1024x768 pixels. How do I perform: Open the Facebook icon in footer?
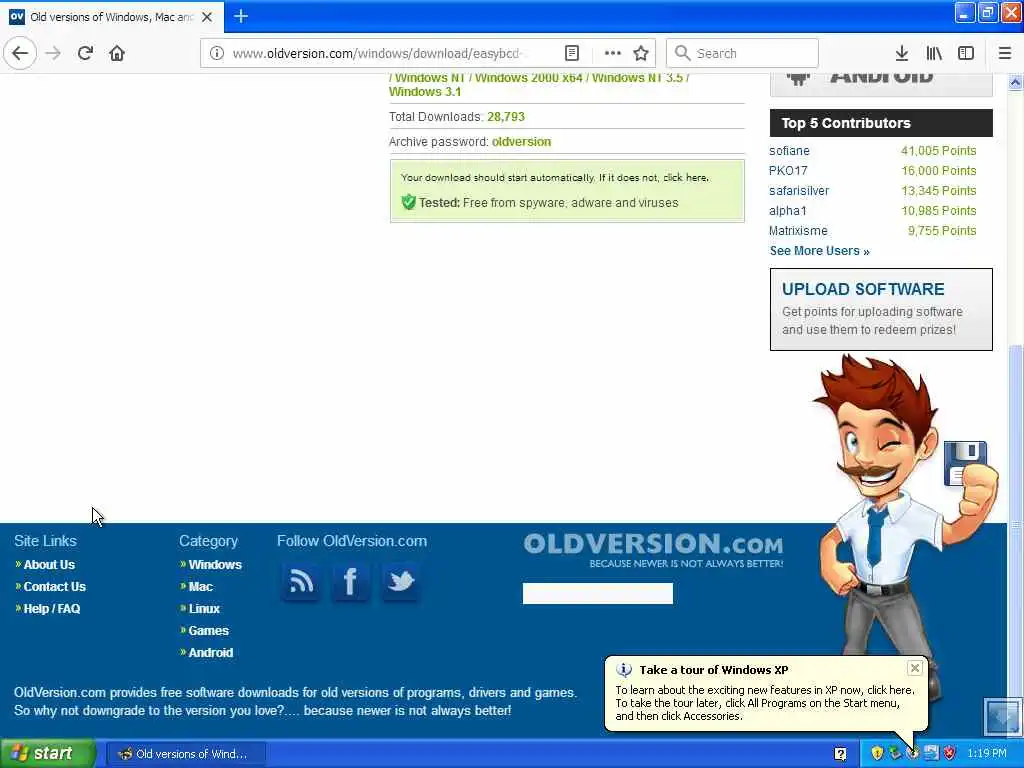tap(351, 581)
